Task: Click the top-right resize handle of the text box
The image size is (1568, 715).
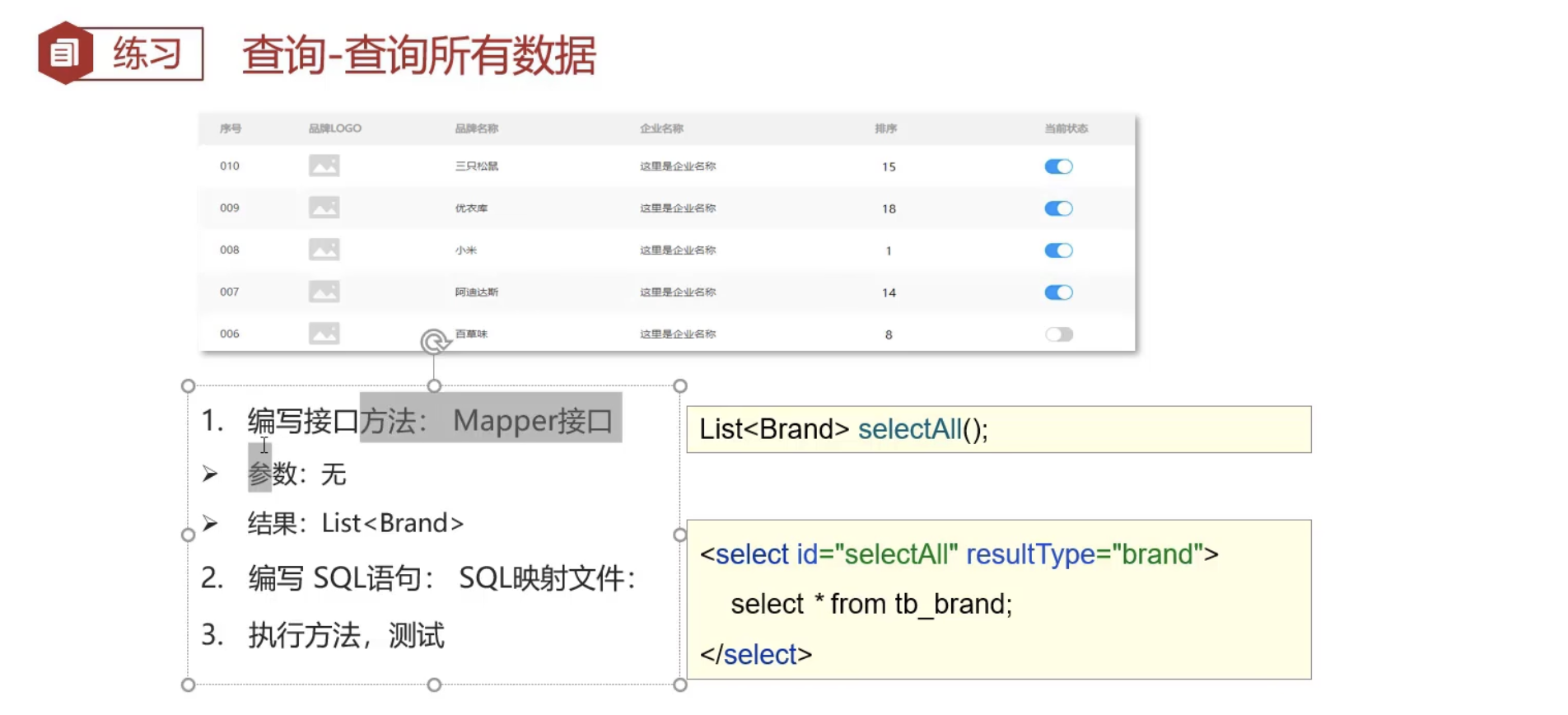Action: click(x=680, y=386)
